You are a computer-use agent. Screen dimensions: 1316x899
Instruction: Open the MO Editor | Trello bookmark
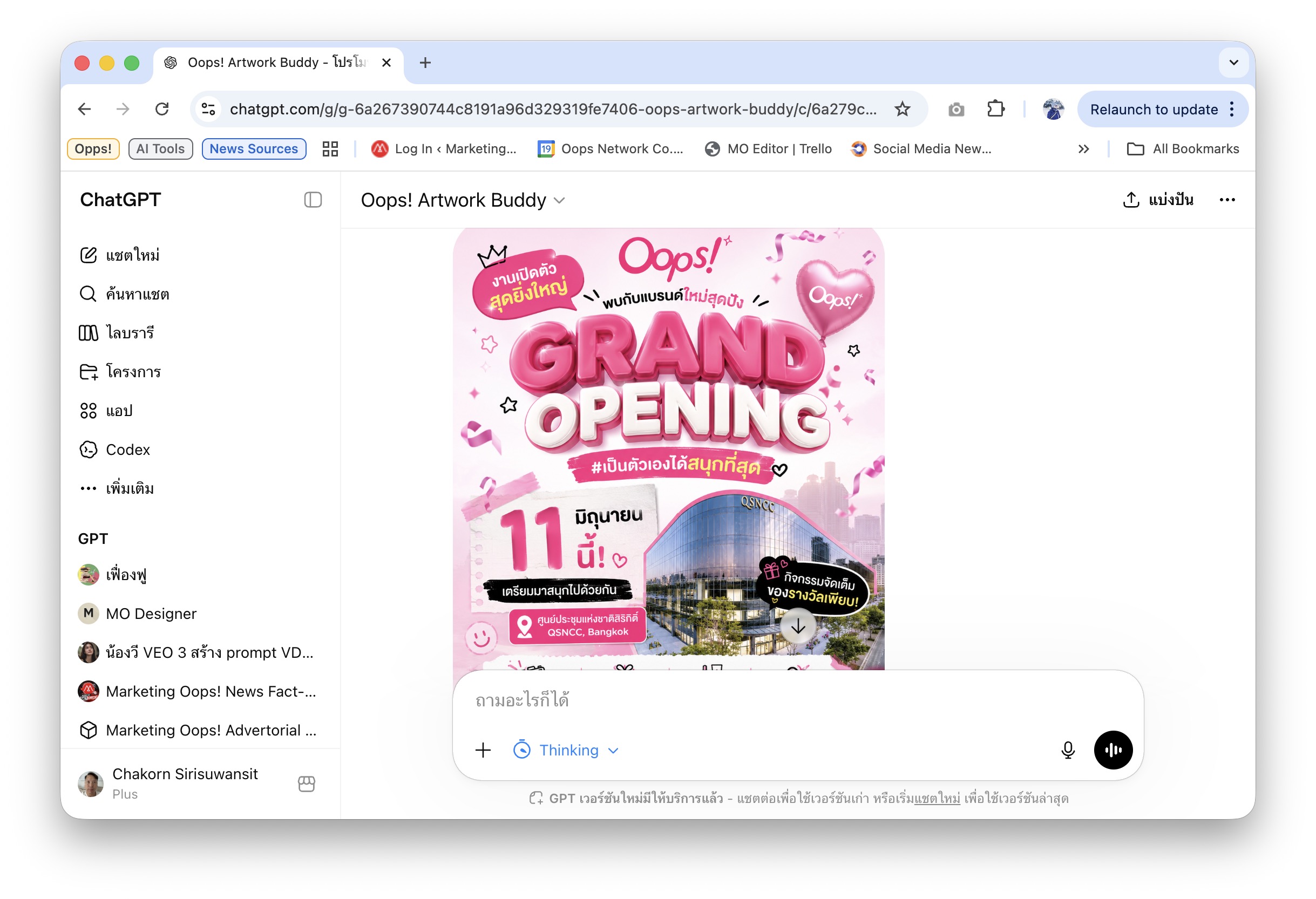click(x=768, y=149)
